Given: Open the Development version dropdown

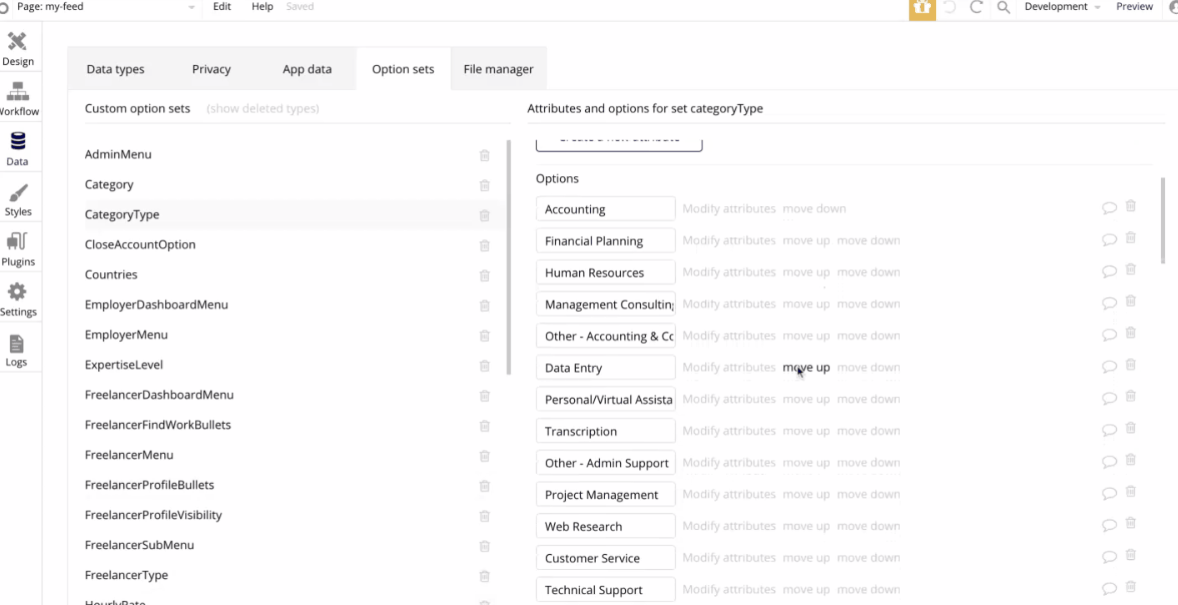Looking at the screenshot, I should tap(1061, 7).
